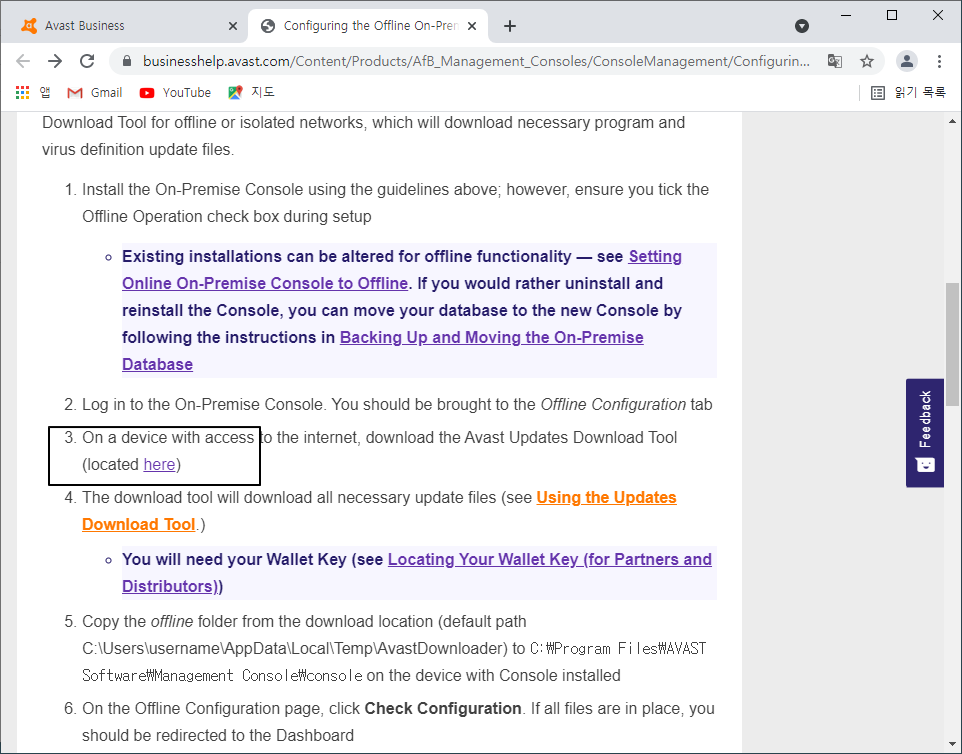Click the businesshelp.avast.com address bar
This screenshot has height=754, width=962.
(476, 61)
